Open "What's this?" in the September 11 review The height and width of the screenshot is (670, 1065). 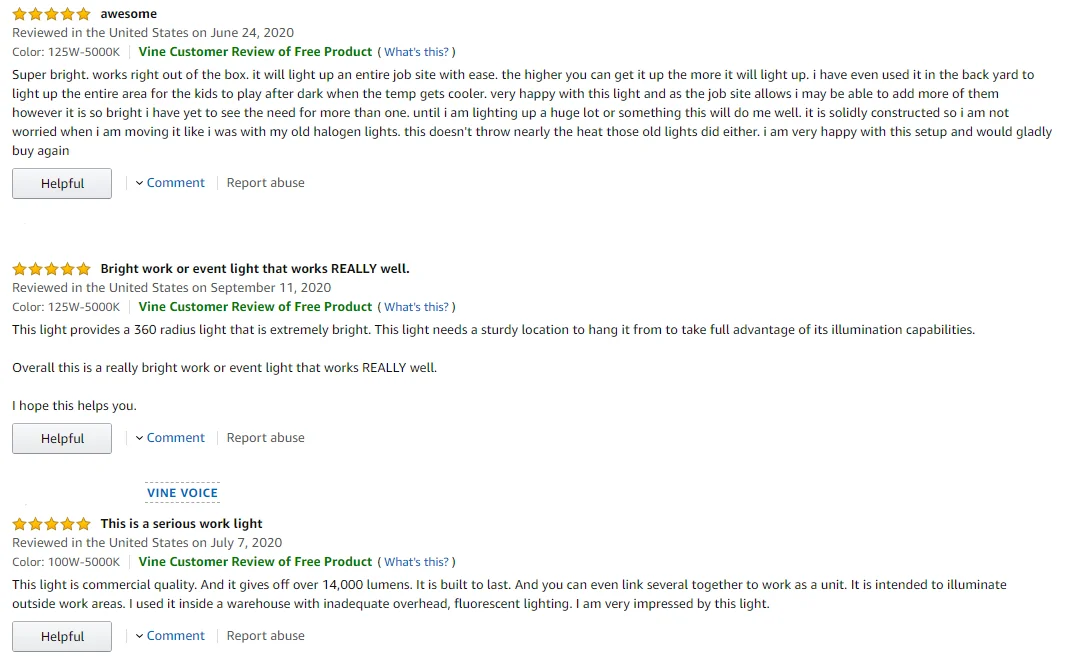416,307
